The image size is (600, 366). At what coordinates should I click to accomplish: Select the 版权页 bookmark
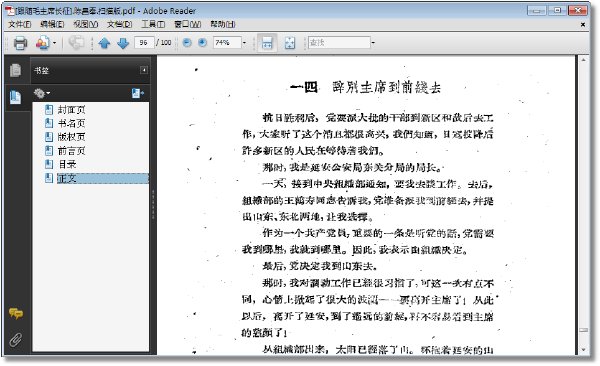[71, 137]
